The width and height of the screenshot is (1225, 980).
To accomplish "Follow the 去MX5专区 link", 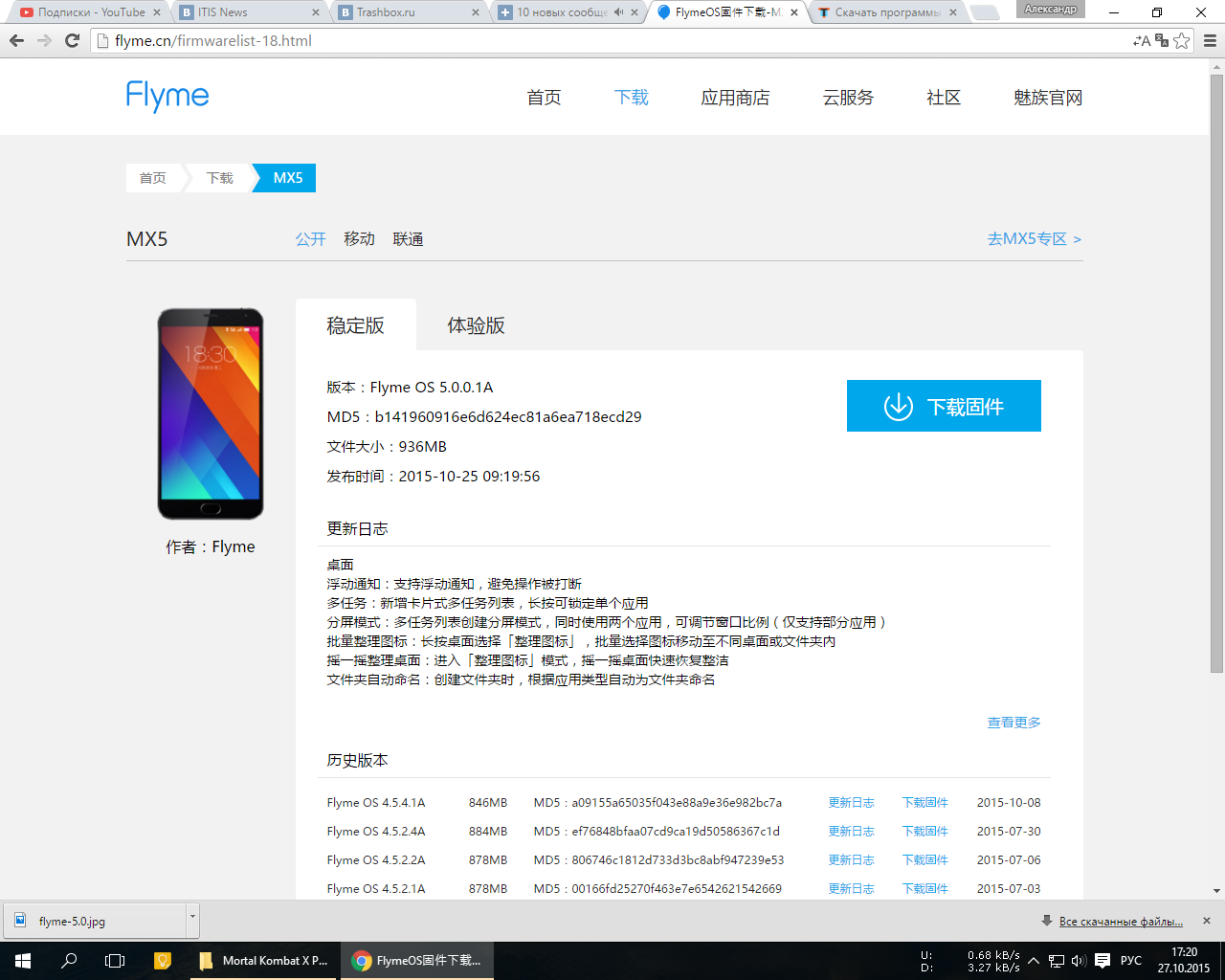I will click(x=1035, y=239).
